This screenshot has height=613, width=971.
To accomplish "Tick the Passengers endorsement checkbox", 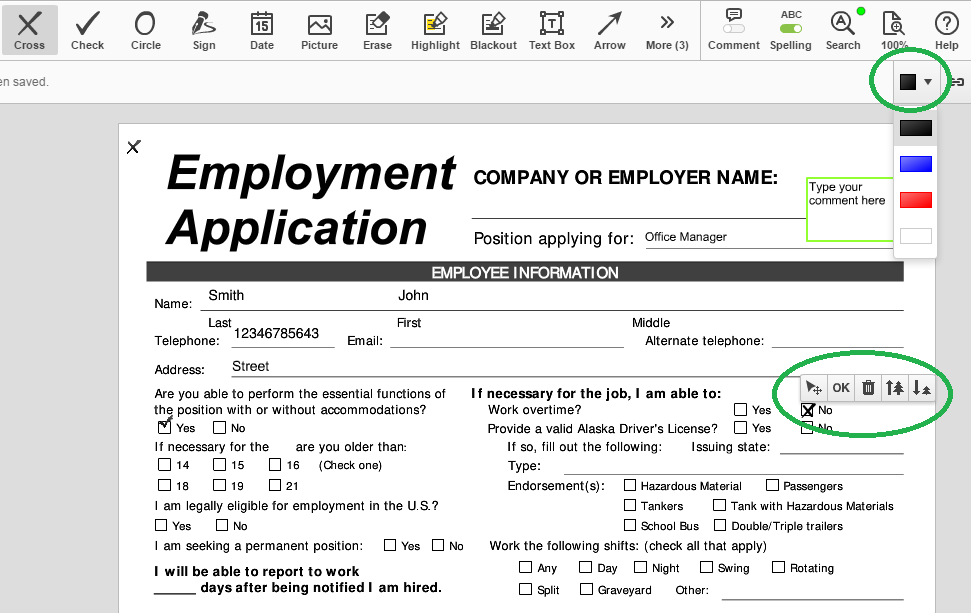I will 772,485.
